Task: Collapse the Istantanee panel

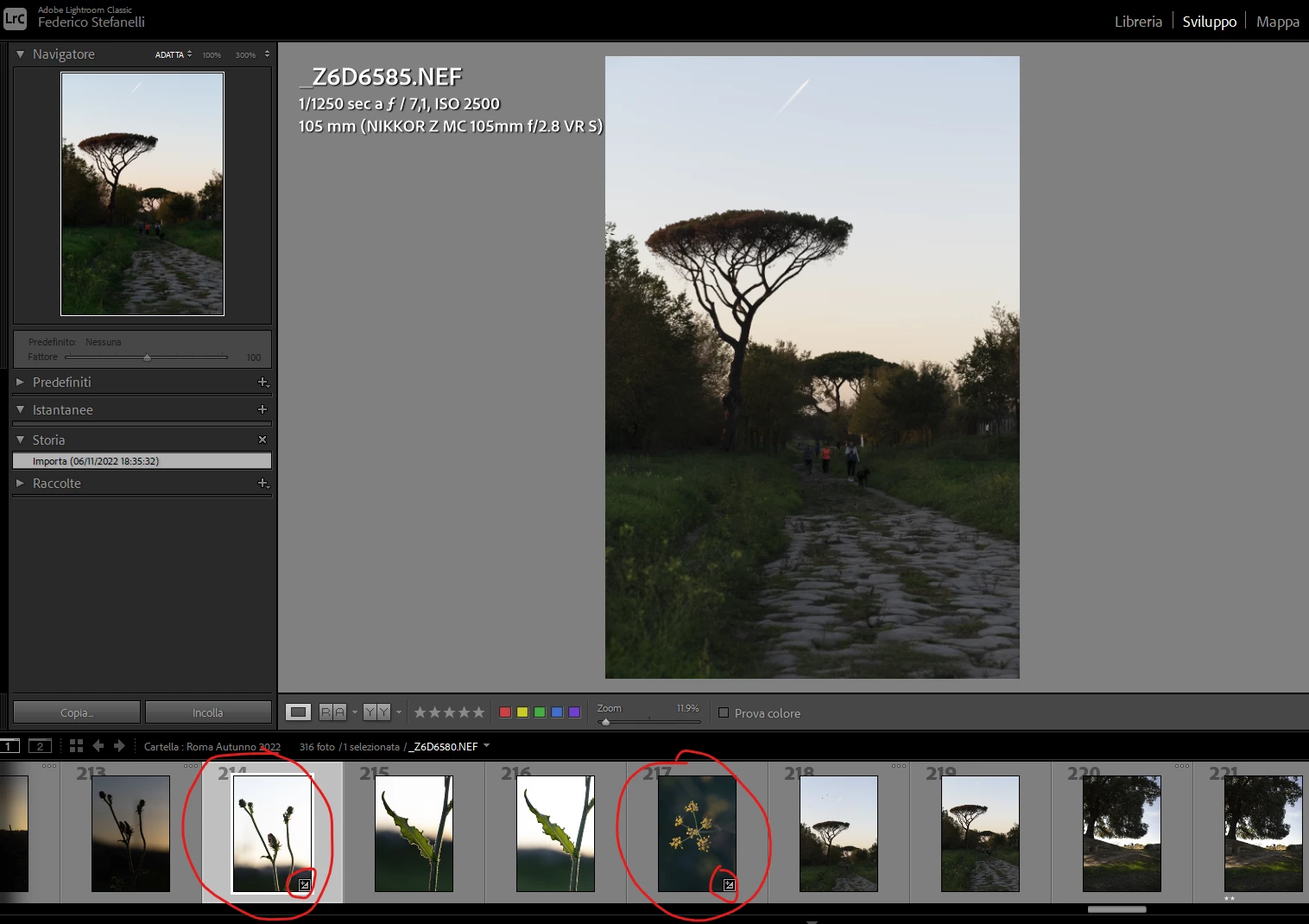Action: (20, 409)
